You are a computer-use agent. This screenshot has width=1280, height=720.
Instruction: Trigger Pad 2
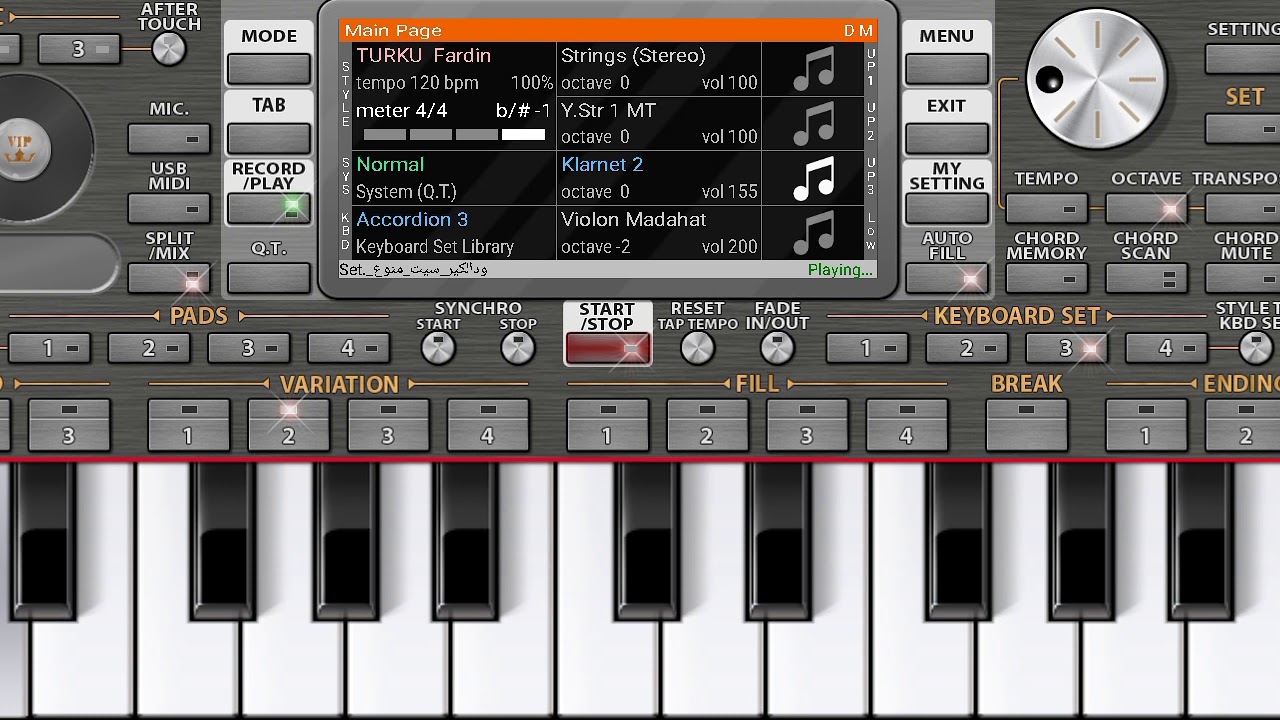(148, 348)
